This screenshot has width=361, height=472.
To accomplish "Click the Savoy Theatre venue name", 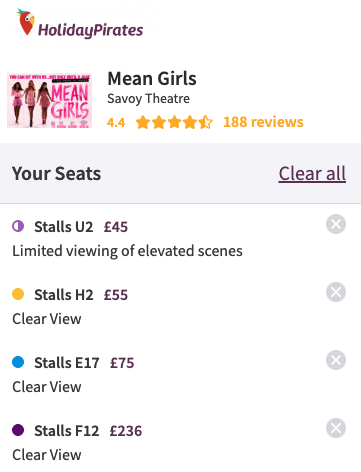I will pyautogui.click(x=148, y=99).
